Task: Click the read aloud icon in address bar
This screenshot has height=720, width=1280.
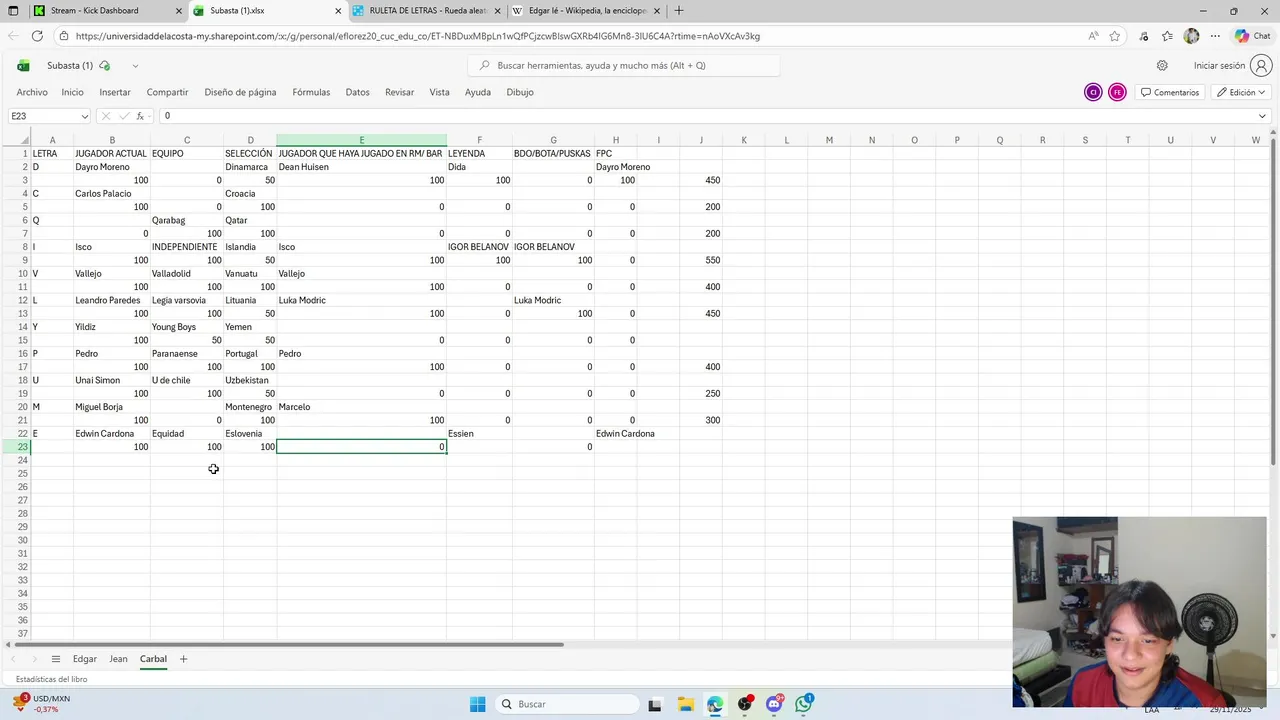Action: tap(1093, 36)
